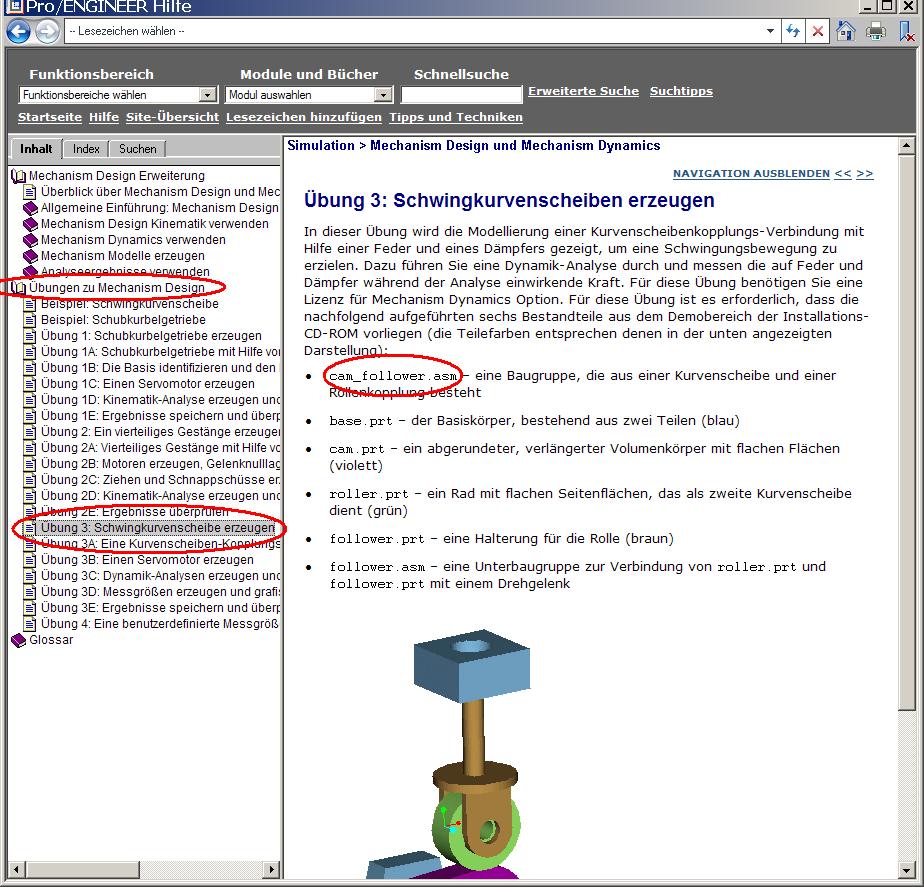Click the red X Stop icon

coord(818,31)
